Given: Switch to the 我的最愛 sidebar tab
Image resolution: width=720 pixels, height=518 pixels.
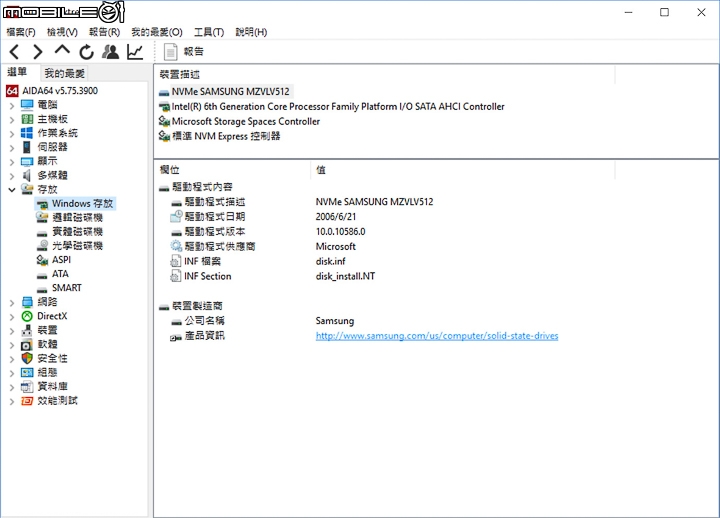Looking at the screenshot, I should [x=64, y=73].
